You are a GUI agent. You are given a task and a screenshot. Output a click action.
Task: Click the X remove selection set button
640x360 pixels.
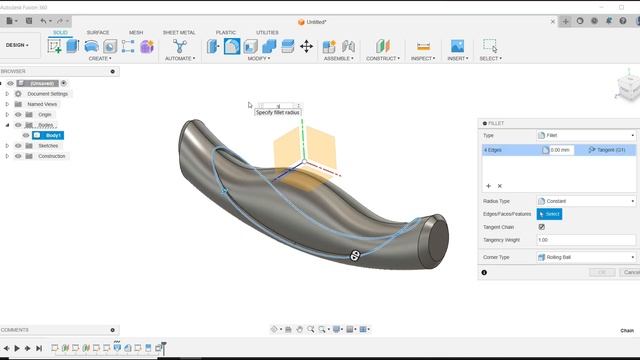(500, 186)
